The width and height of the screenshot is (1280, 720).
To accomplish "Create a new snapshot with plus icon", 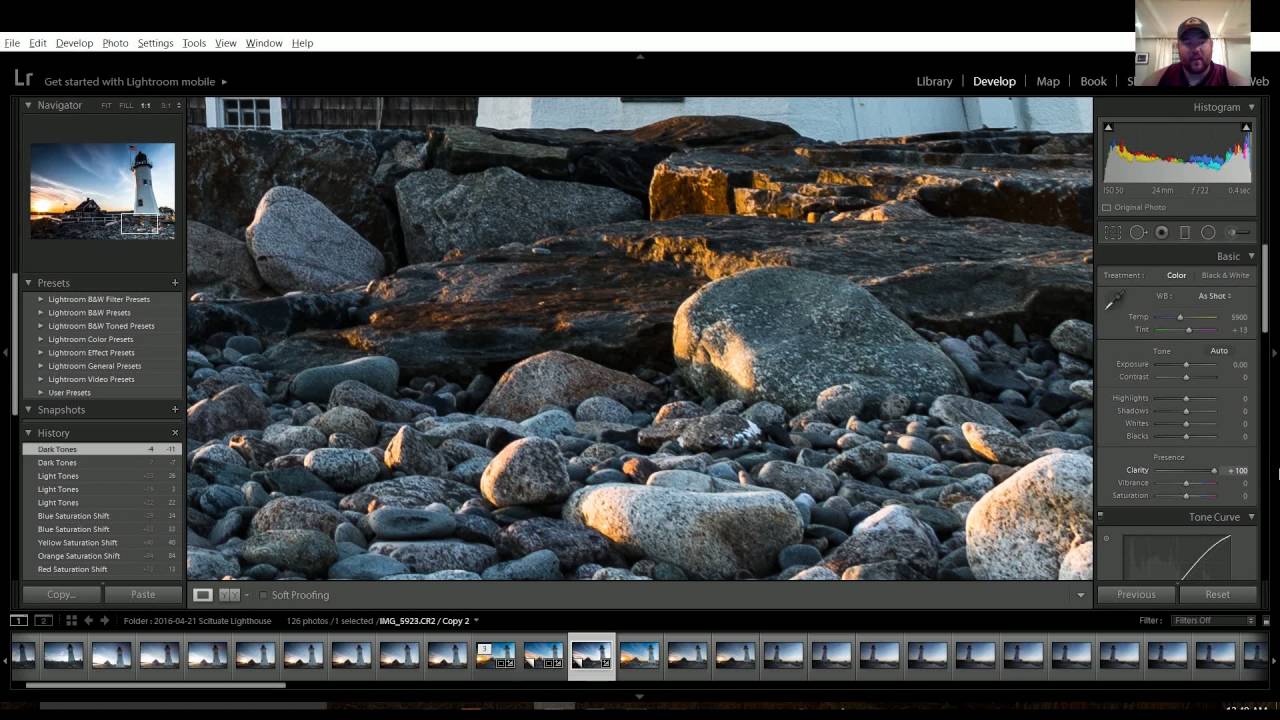I will (175, 410).
